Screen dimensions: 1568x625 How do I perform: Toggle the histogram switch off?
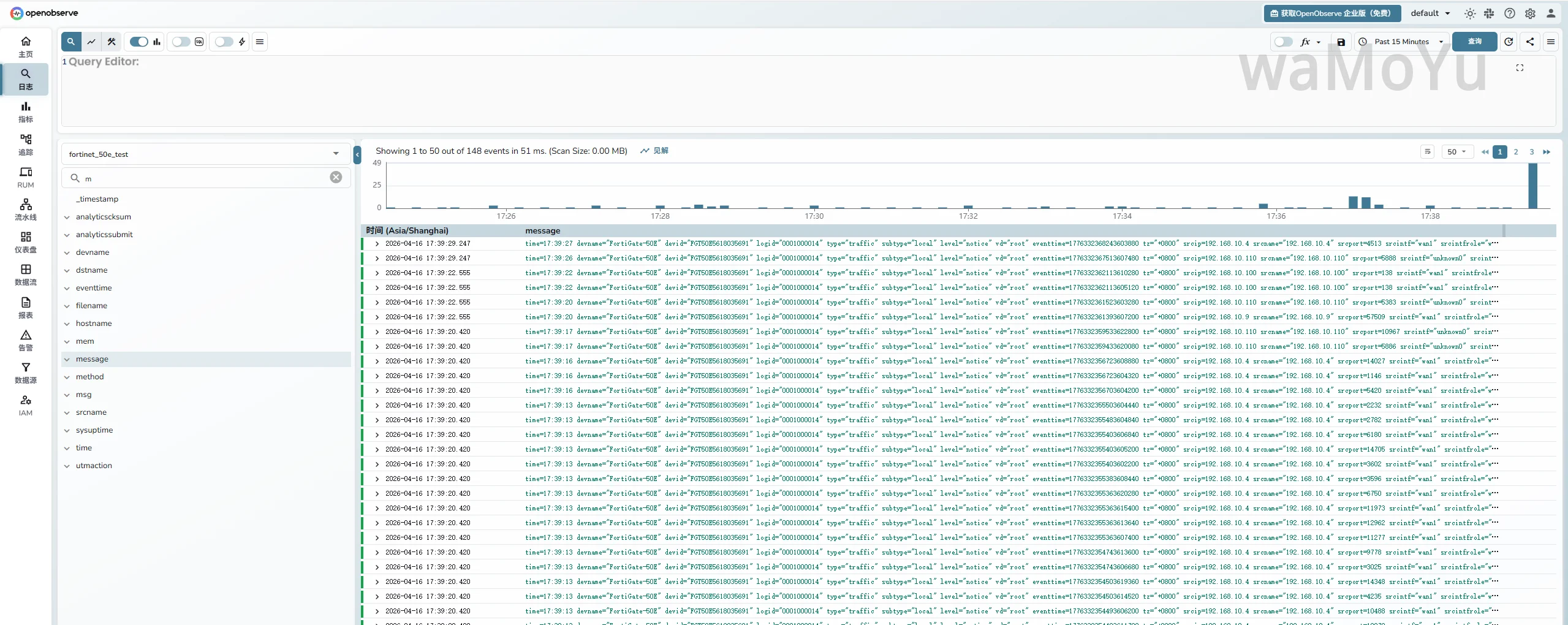[139, 42]
